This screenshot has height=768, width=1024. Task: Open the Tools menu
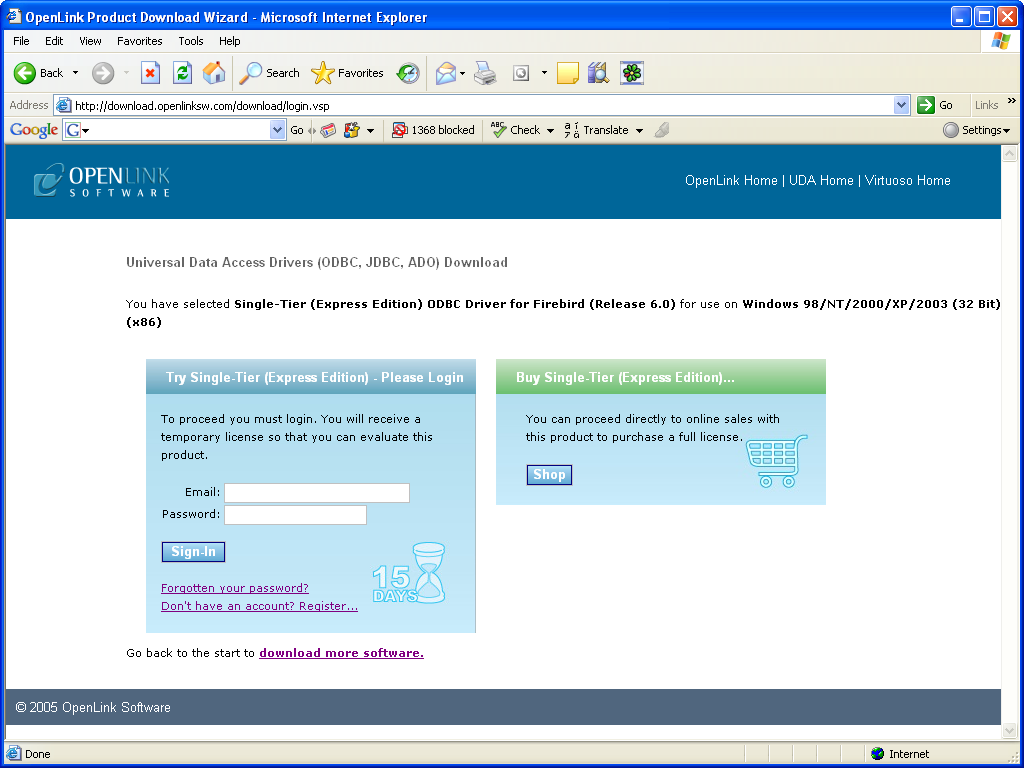click(191, 40)
